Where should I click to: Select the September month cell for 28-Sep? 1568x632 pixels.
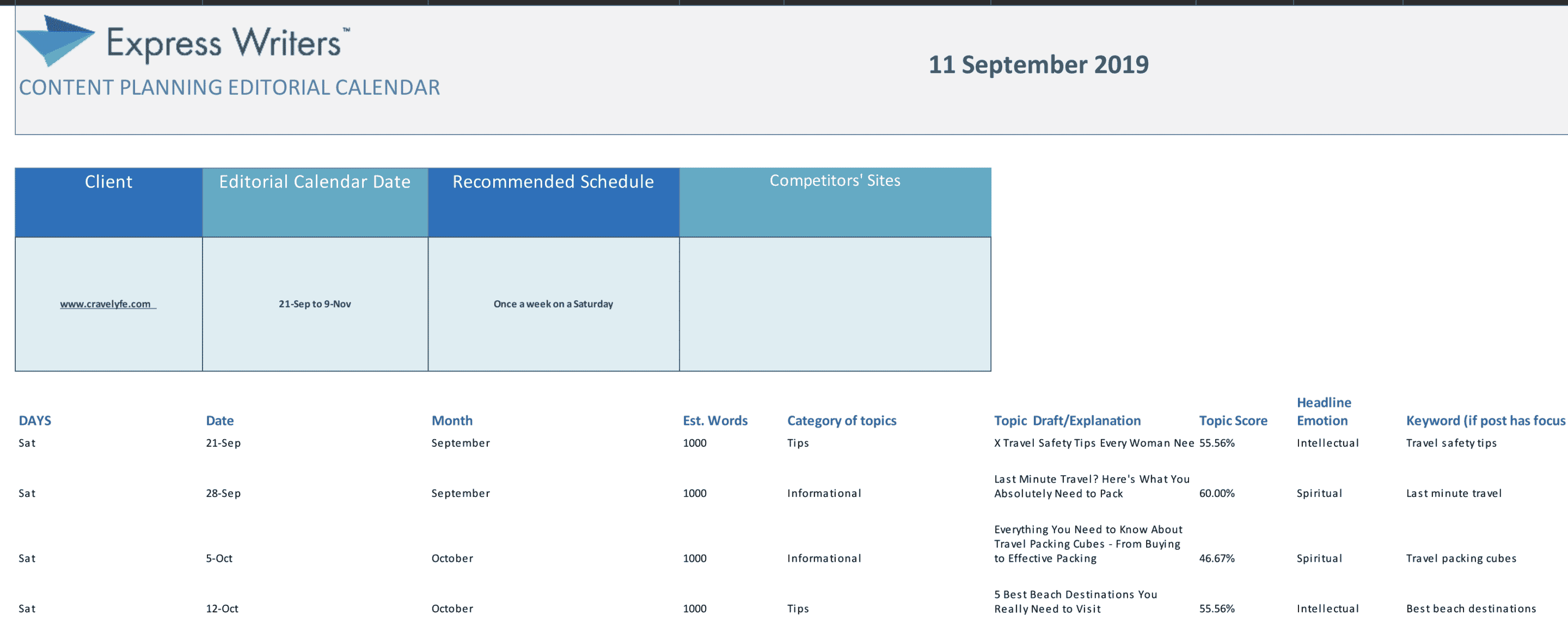[461, 493]
